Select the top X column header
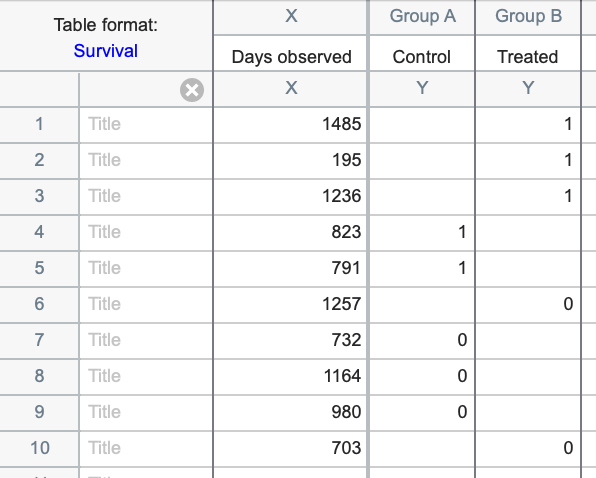Image resolution: width=596 pixels, height=478 pixels. point(291,16)
